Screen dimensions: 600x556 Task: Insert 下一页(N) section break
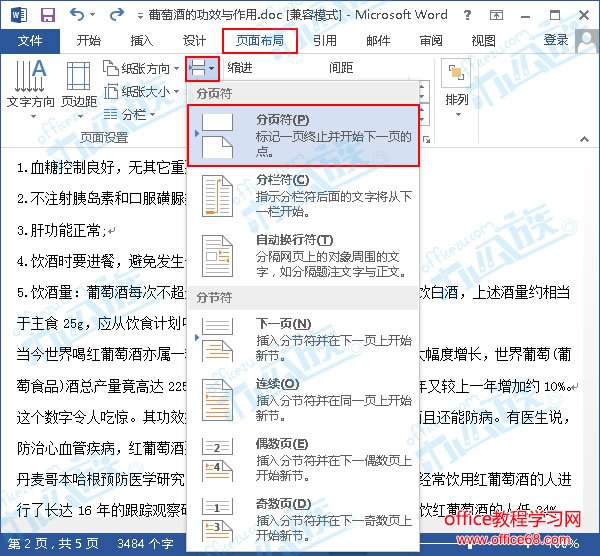pyautogui.click(x=304, y=339)
